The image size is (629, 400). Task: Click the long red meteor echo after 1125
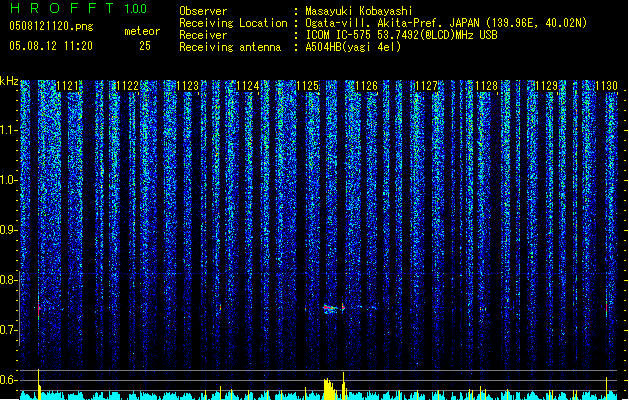point(331,309)
